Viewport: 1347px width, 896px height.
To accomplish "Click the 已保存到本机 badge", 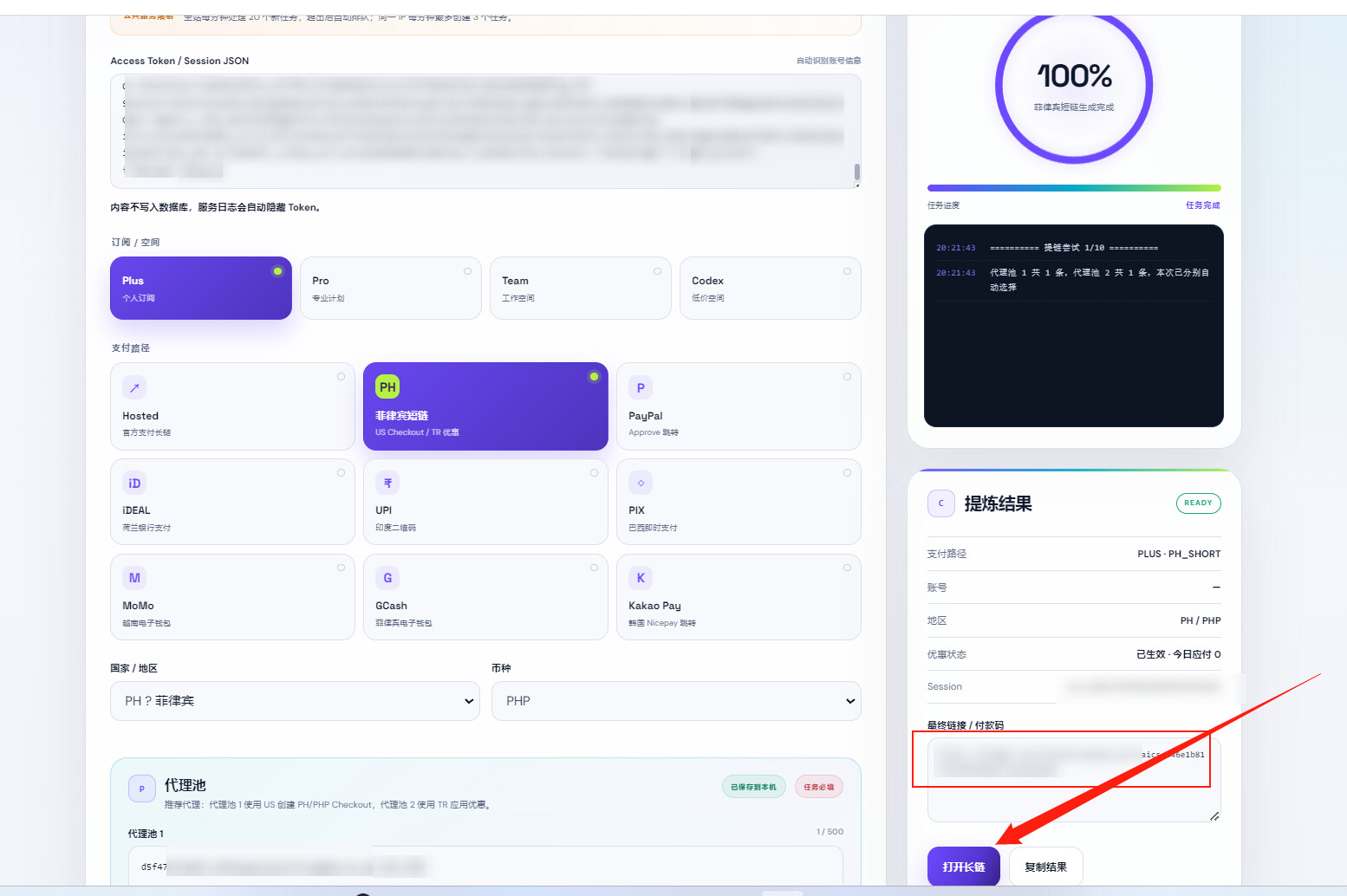I will pyautogui.click(x=753, y=787).
